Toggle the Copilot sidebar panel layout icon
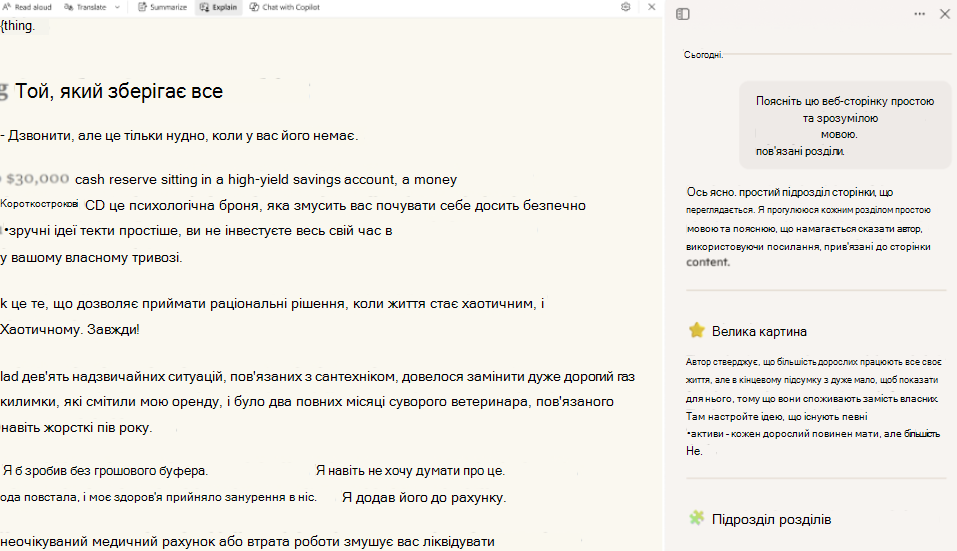 tap(683, 14)
